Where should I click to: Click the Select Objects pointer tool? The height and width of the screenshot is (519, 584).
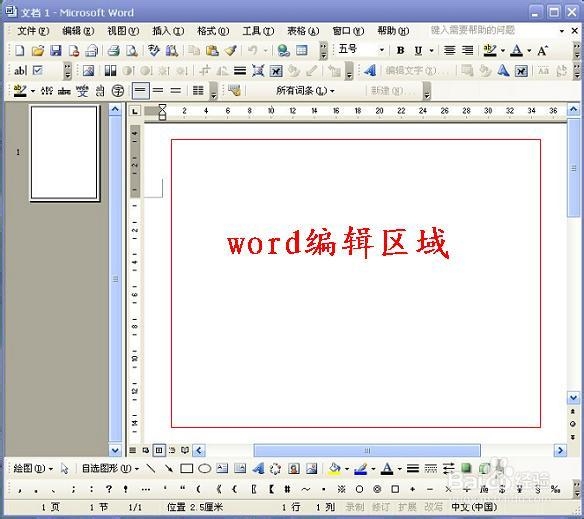(64, 468)
